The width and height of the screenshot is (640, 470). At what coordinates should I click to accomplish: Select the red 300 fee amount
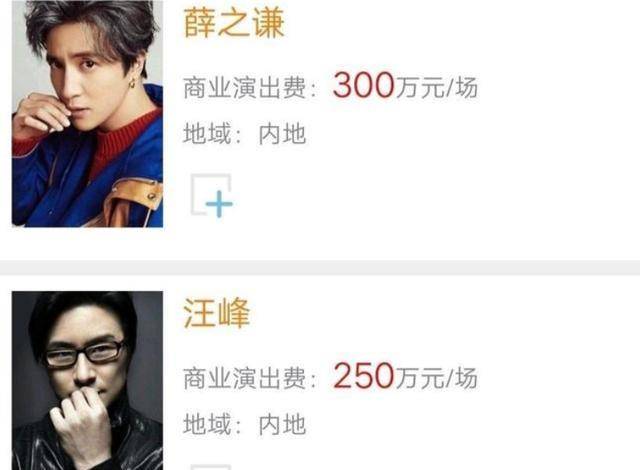click(363, 86)
